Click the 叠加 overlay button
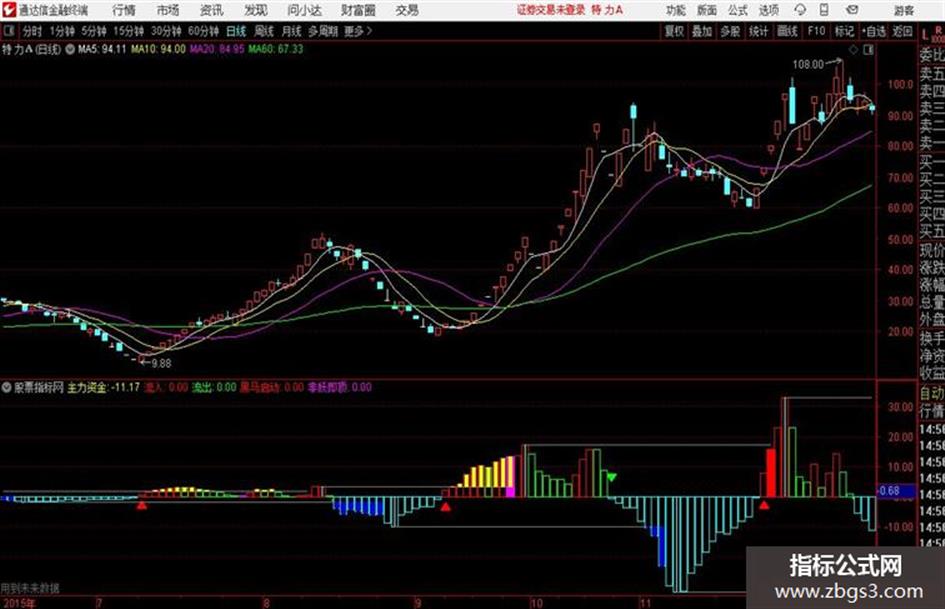Image resolution: width=945 pixels, height=609 pixels. pos(702,31)
